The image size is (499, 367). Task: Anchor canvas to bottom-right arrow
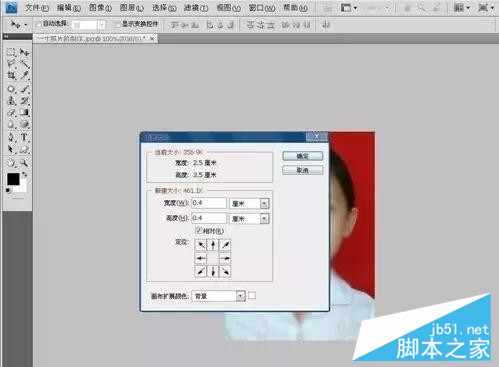(x=225, y=271)
